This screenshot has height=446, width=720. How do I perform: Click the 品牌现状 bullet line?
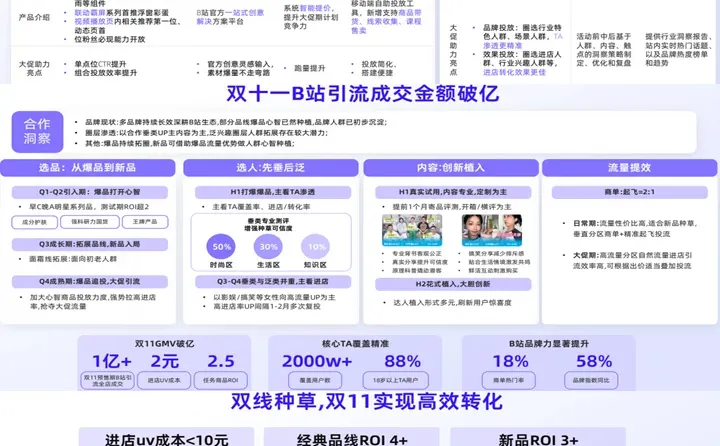click(x=236, y=122)
